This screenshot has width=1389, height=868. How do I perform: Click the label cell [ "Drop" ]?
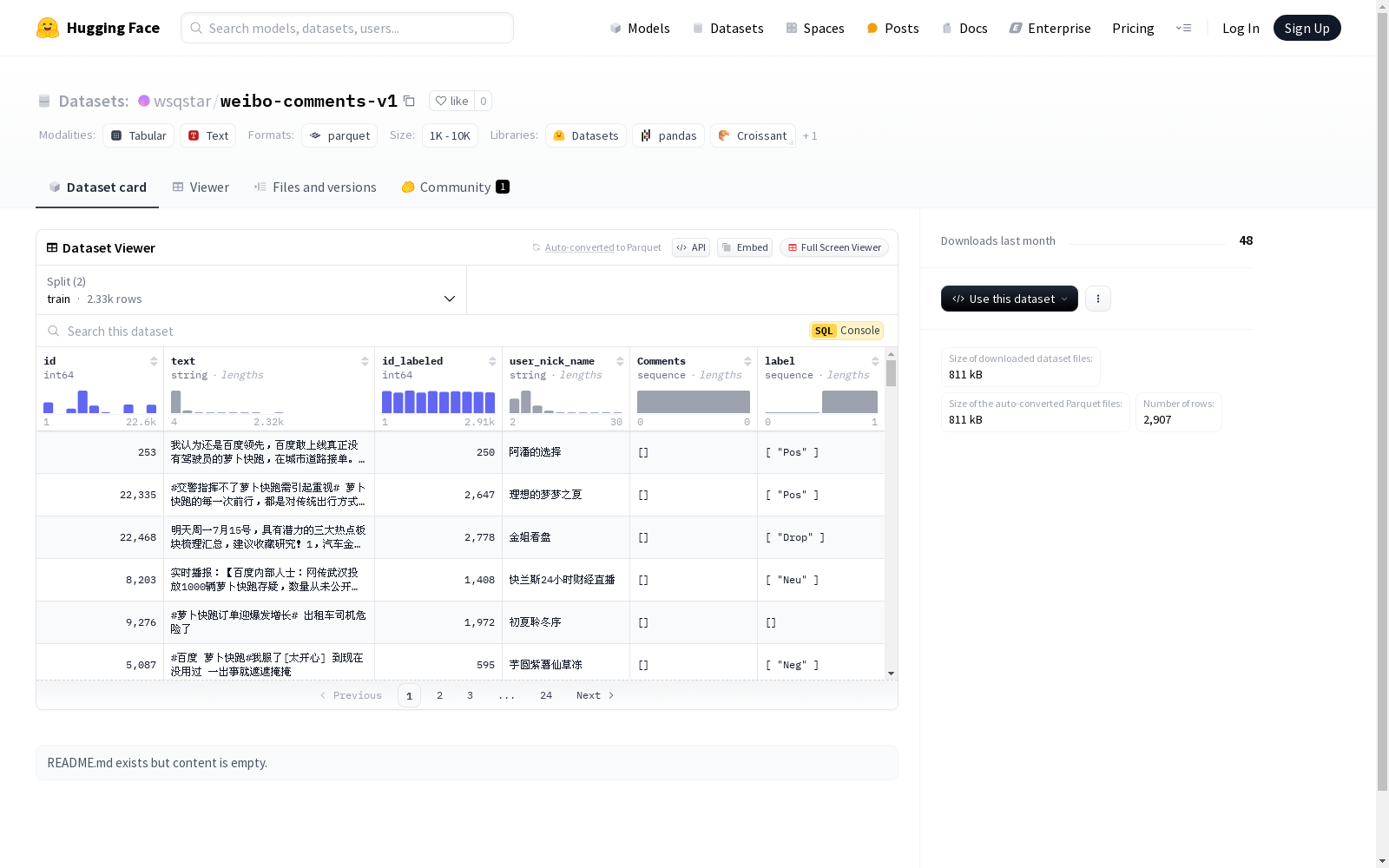[x=821, y=537]
